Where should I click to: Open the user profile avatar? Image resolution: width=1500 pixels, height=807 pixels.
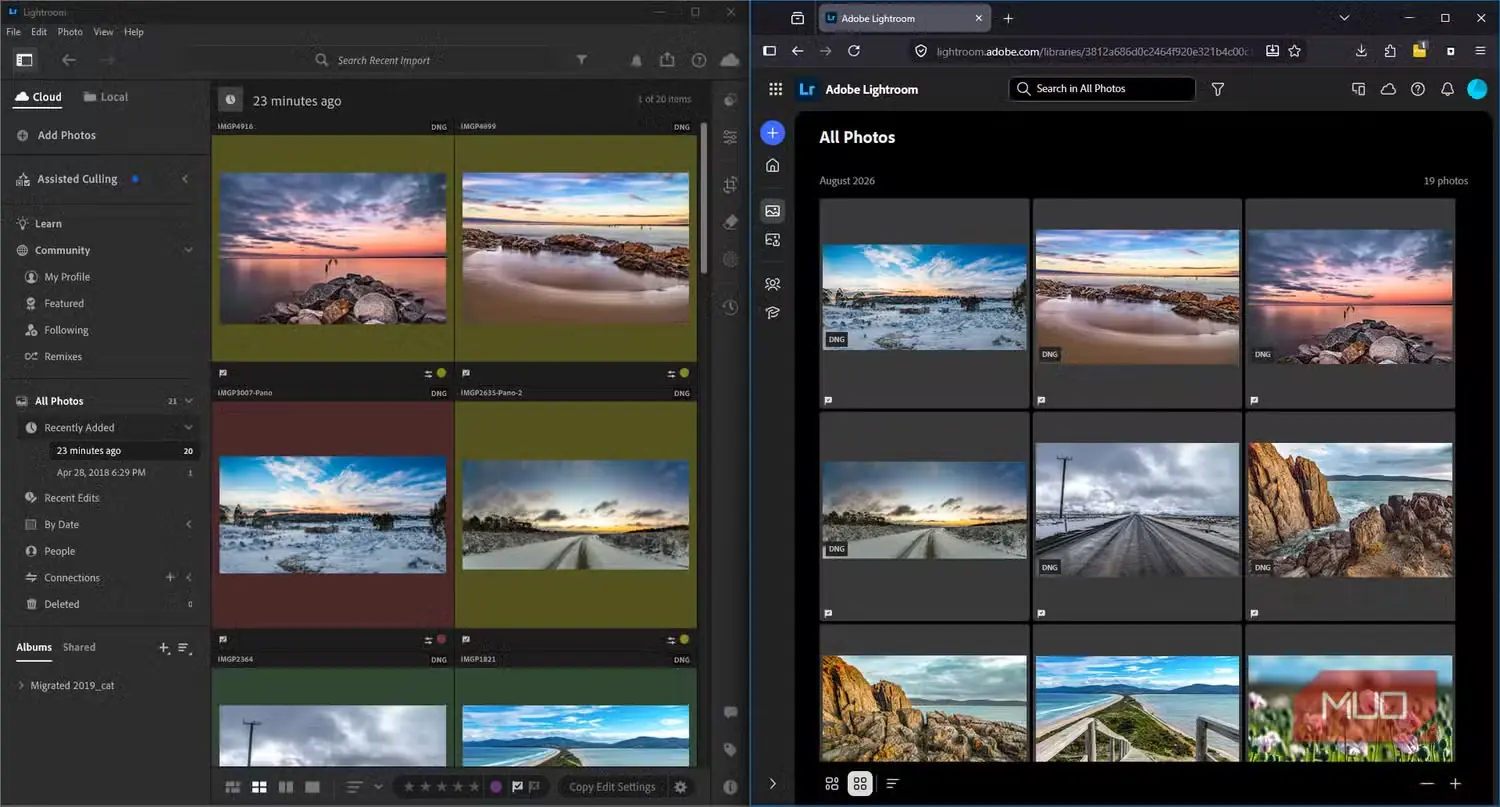coord(1477,89)
